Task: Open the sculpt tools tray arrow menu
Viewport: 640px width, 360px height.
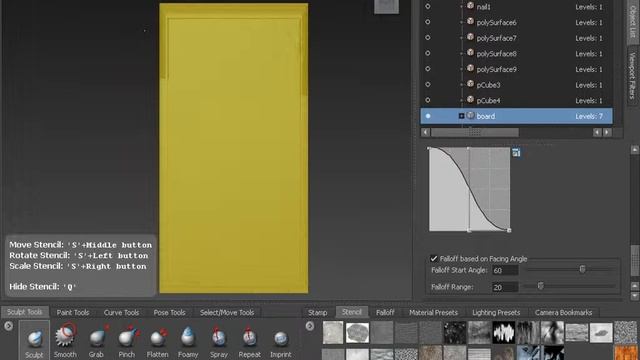Action: click(x=8, y=326)
